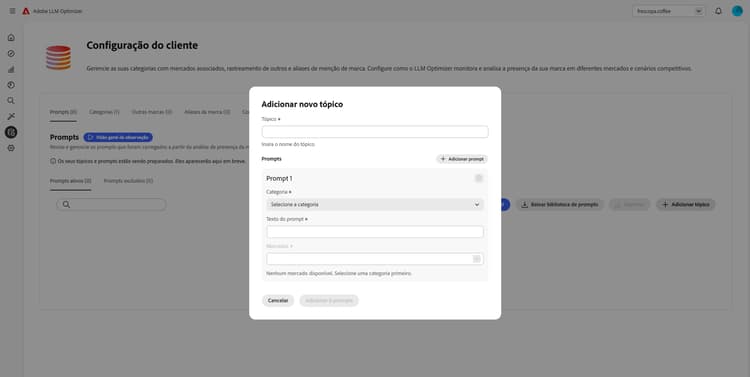Open the notifications bell

pyautogui.click(x=718, y=11)
